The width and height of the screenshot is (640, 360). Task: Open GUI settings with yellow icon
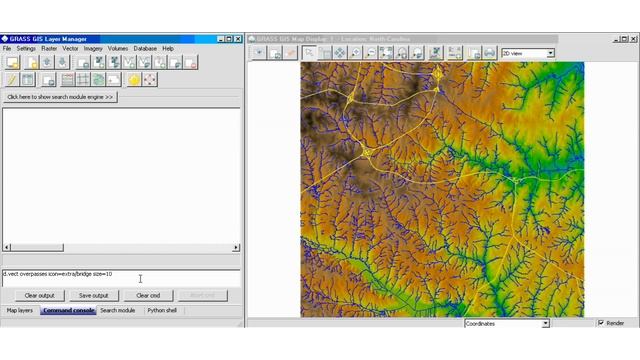134,79
